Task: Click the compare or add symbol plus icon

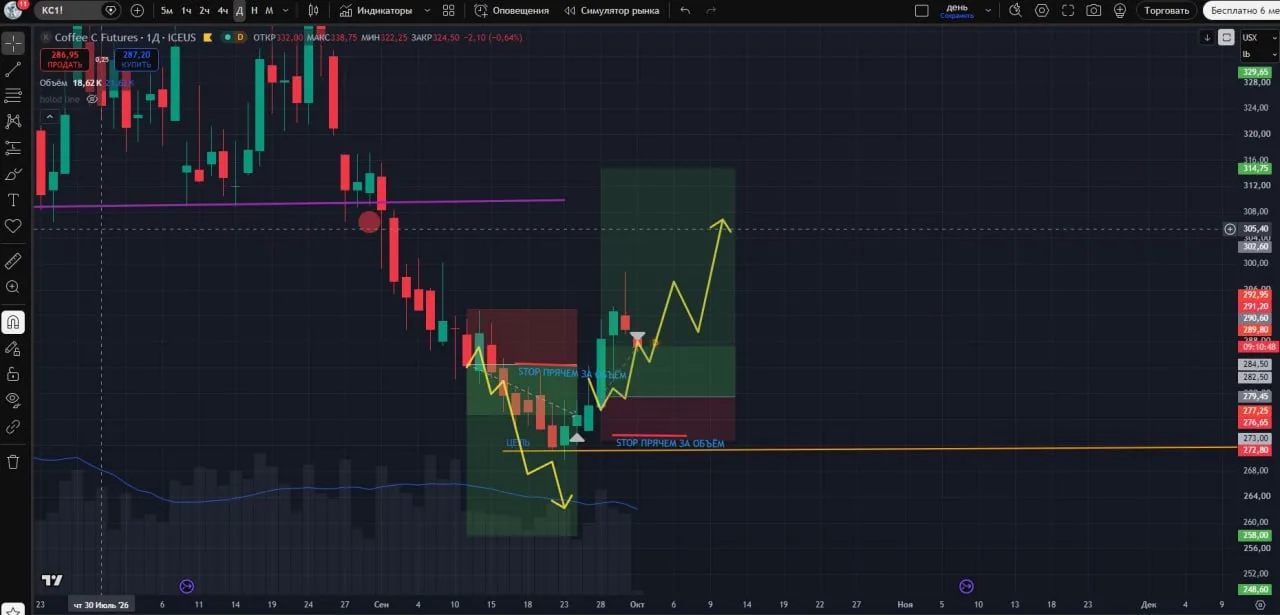Action: pos(137,10)
